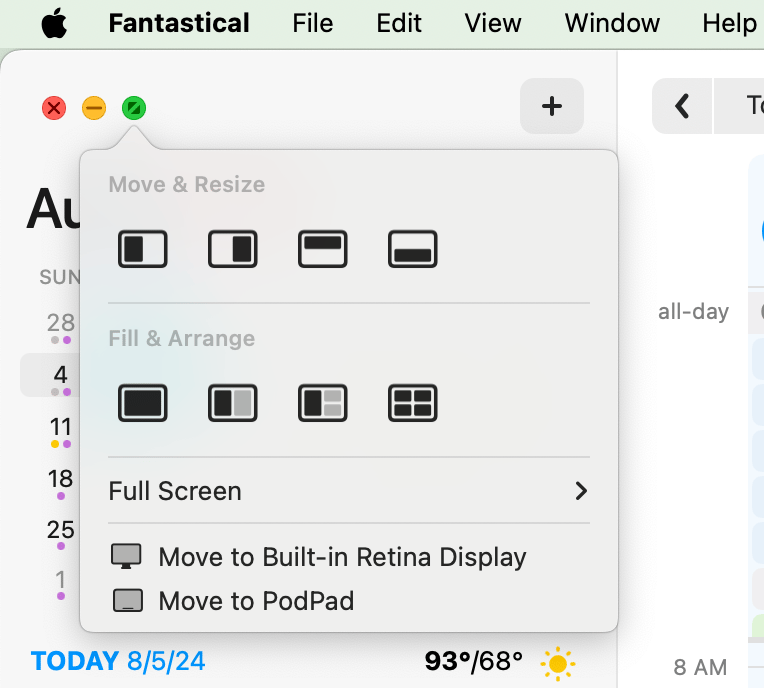Tile window to right half icon
This screenshot has height=688, width=764.
232,249
